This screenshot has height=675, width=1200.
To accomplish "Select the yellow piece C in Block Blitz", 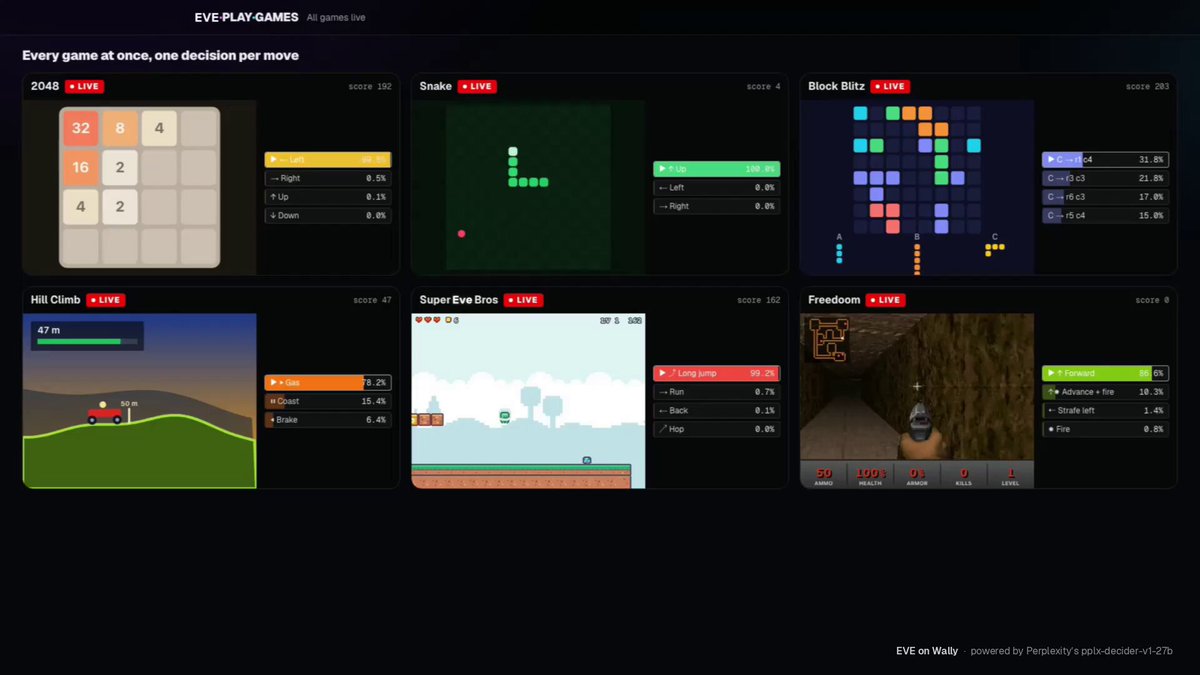I will coord(994,249).
